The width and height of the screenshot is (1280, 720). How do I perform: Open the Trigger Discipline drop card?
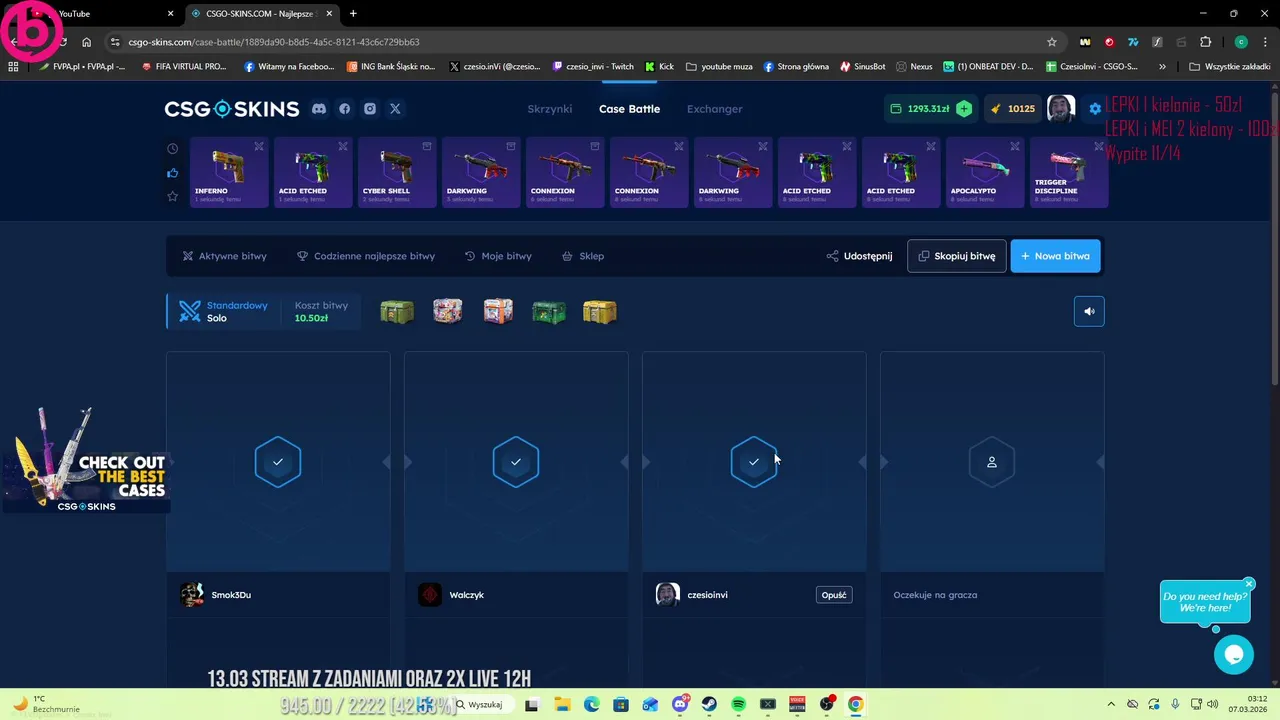click(x=1067, y=173)
